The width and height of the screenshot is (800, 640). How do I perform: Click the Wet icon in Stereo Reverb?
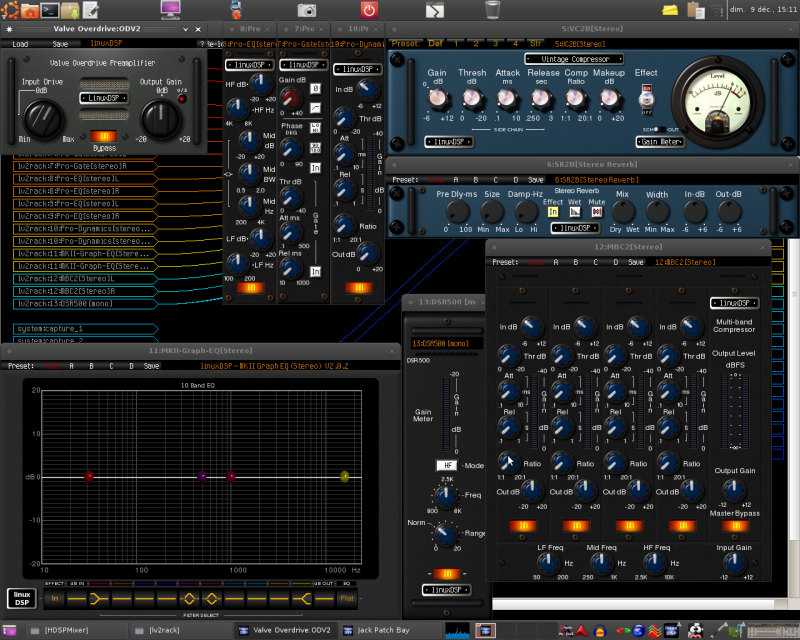tap(576, 211)
